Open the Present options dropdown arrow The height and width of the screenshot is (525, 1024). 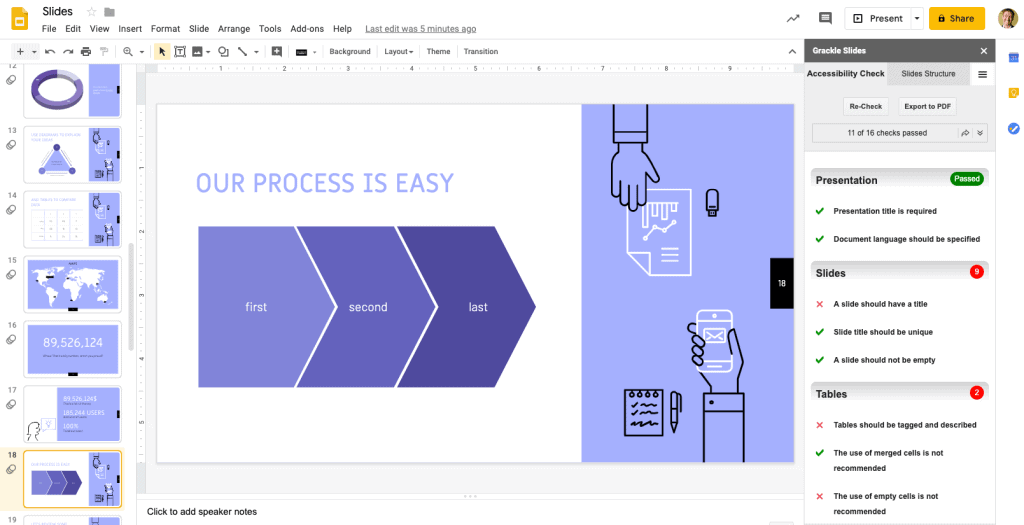coord(918,18)
